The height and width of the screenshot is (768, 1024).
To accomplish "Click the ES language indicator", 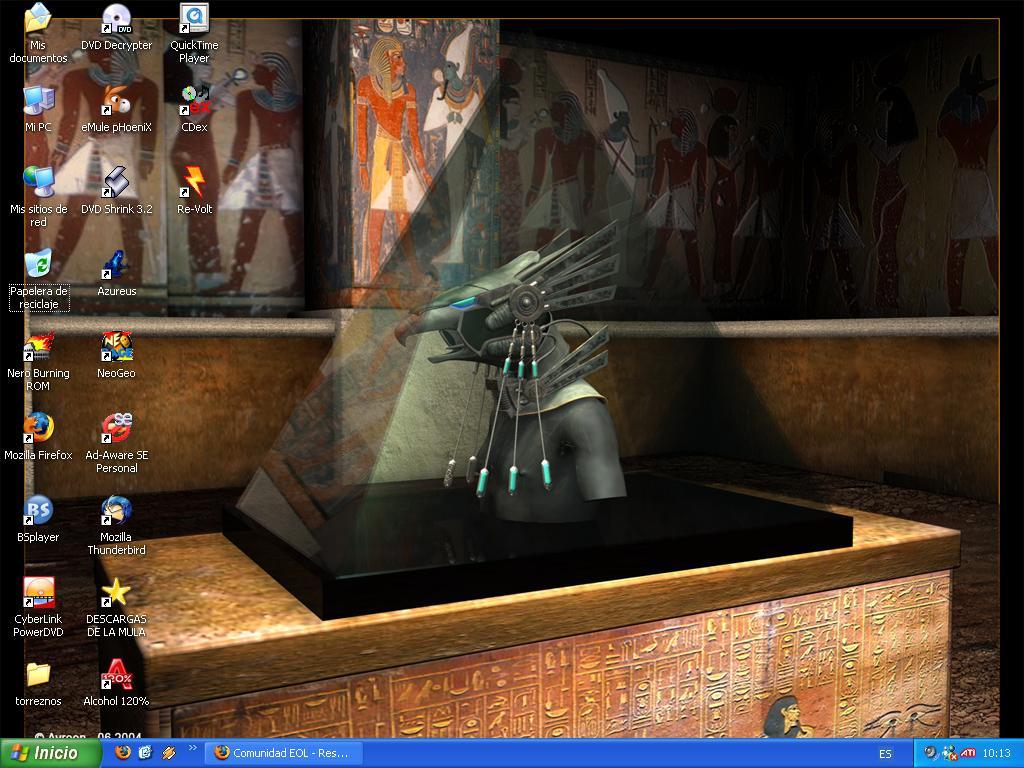I will pyautogui.click(x=885, y=754).
